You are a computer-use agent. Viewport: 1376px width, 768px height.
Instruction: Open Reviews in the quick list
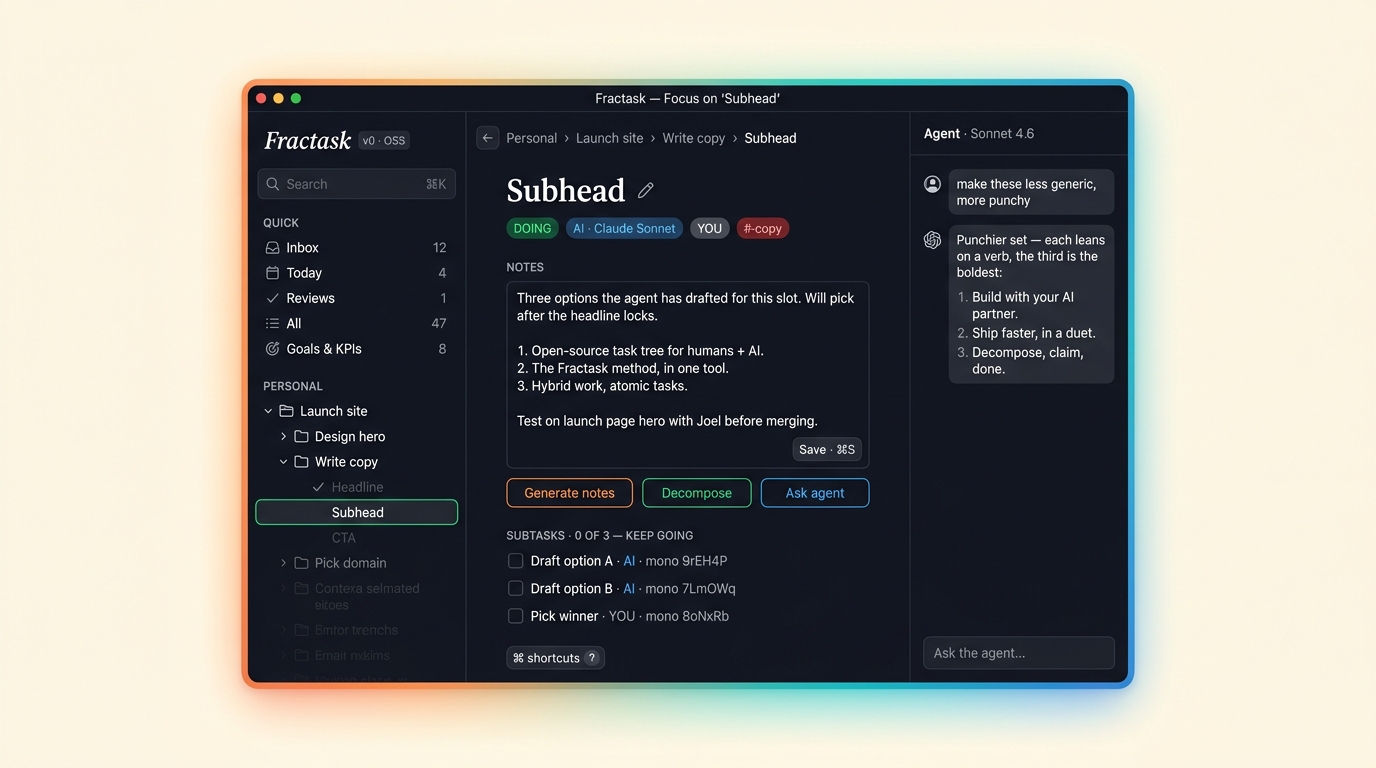tap(356, 298)
